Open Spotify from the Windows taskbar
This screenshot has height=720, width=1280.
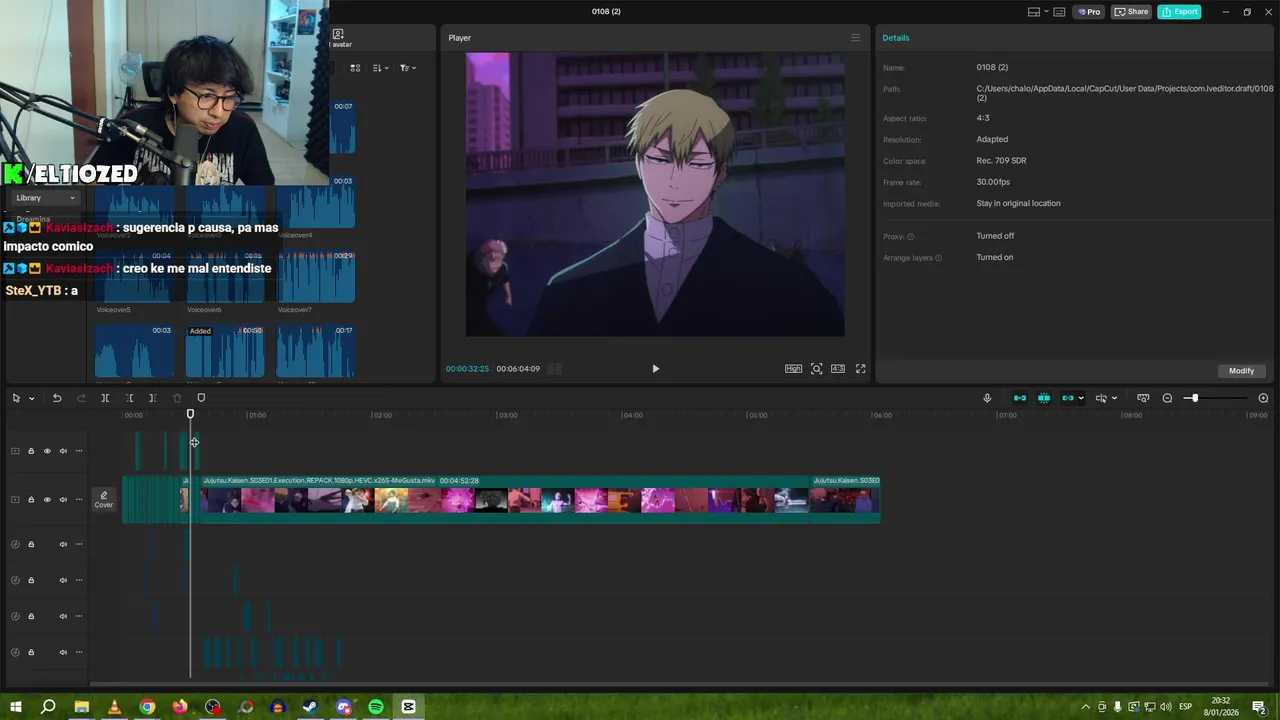click(376, 707)
